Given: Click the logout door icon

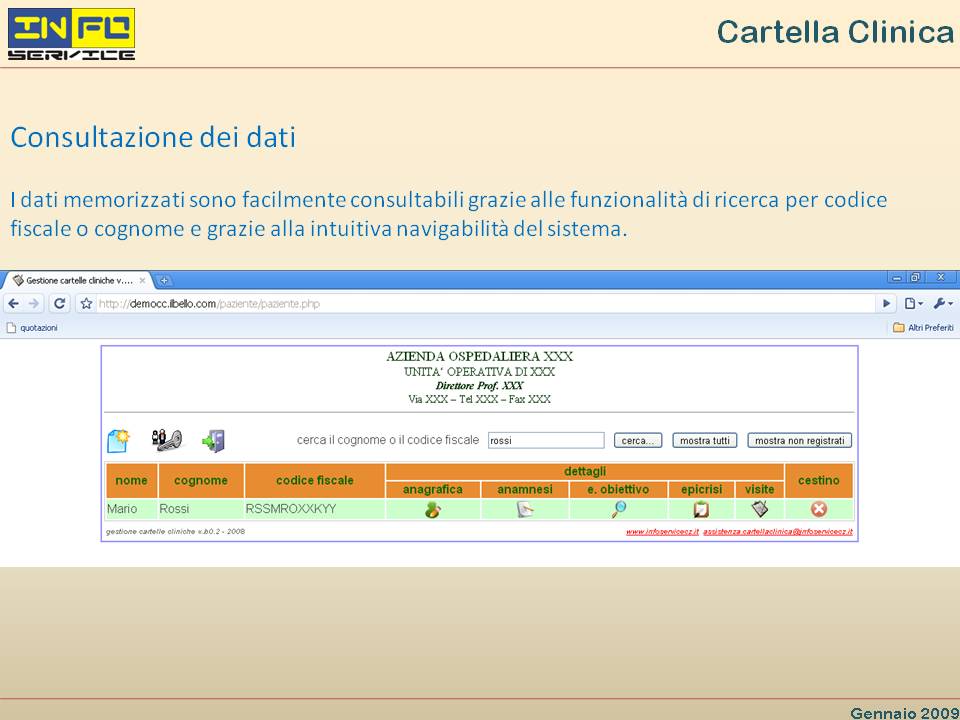Looking at the screenshot, I should 213,440.
